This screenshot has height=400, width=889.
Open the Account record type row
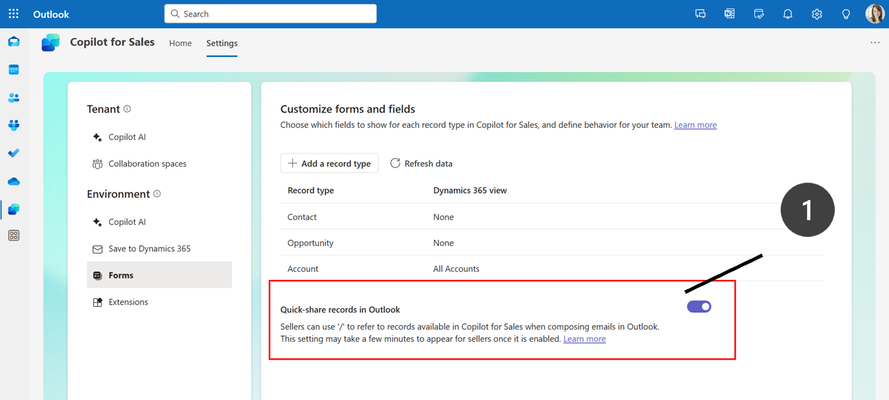552,269
